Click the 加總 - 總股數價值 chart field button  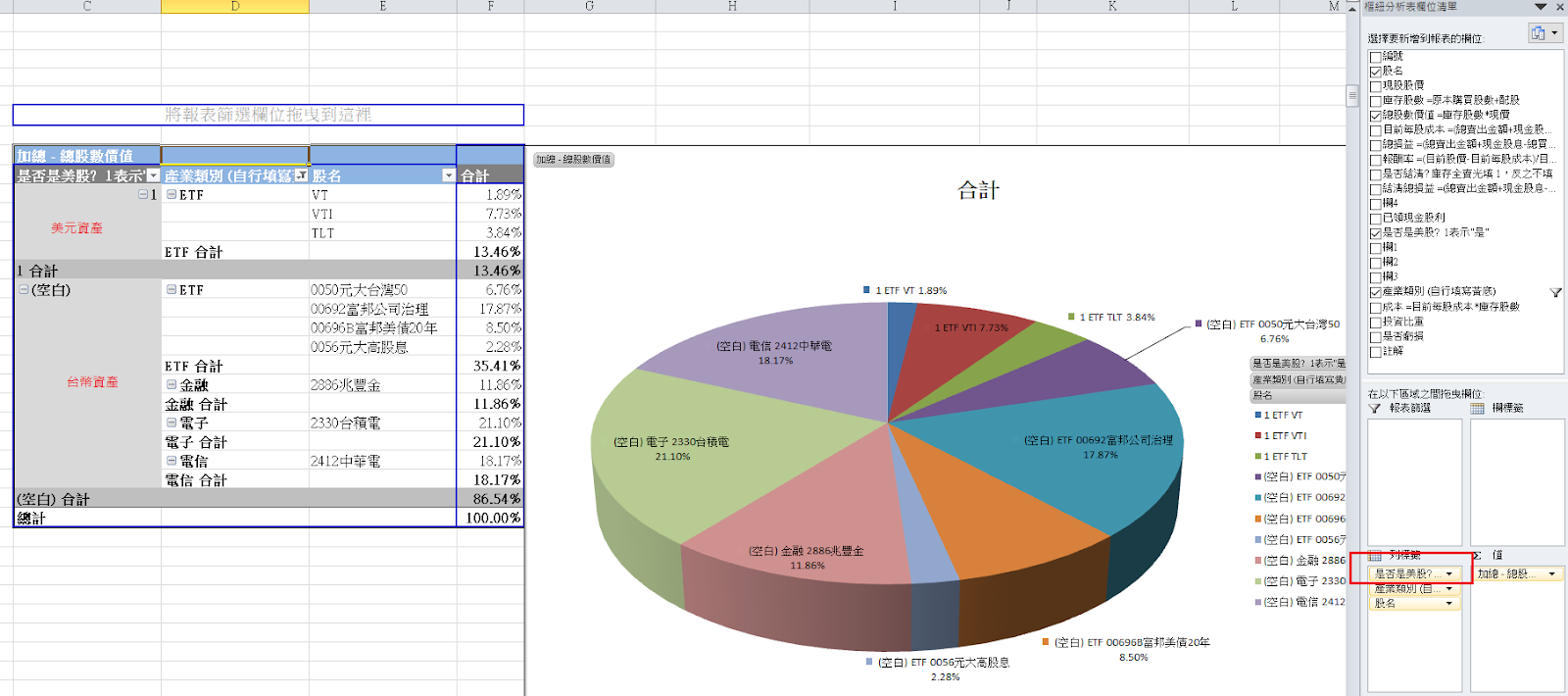tap(573, 160)
